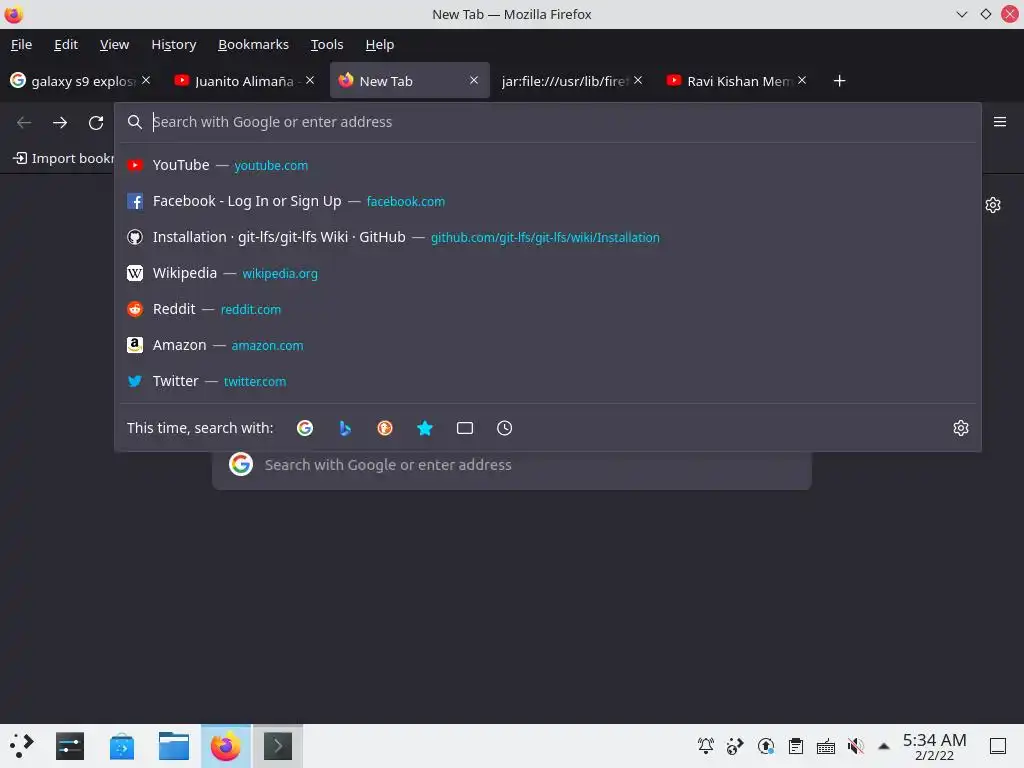The height and width of the screenshot is (768, 1024).
Task: Open the Firefox hamburger application menu
Action: point(1000,122)
